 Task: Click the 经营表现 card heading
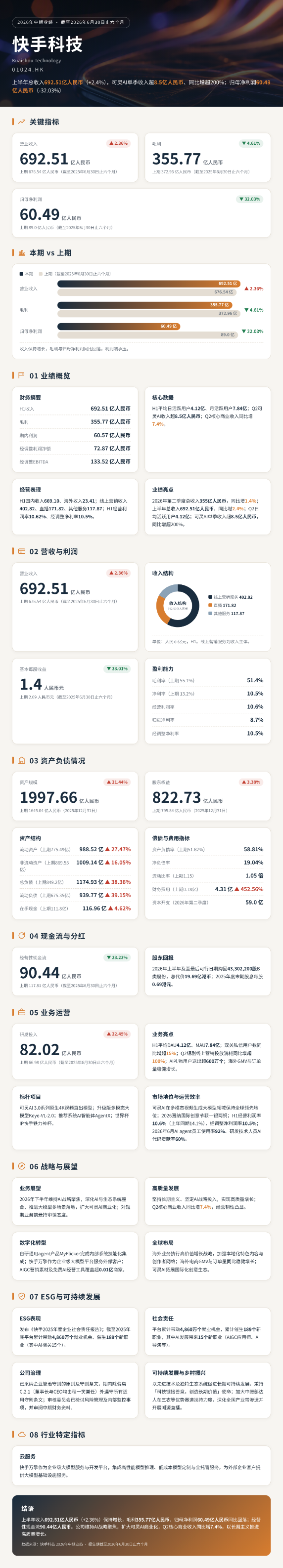pos(30,490)
